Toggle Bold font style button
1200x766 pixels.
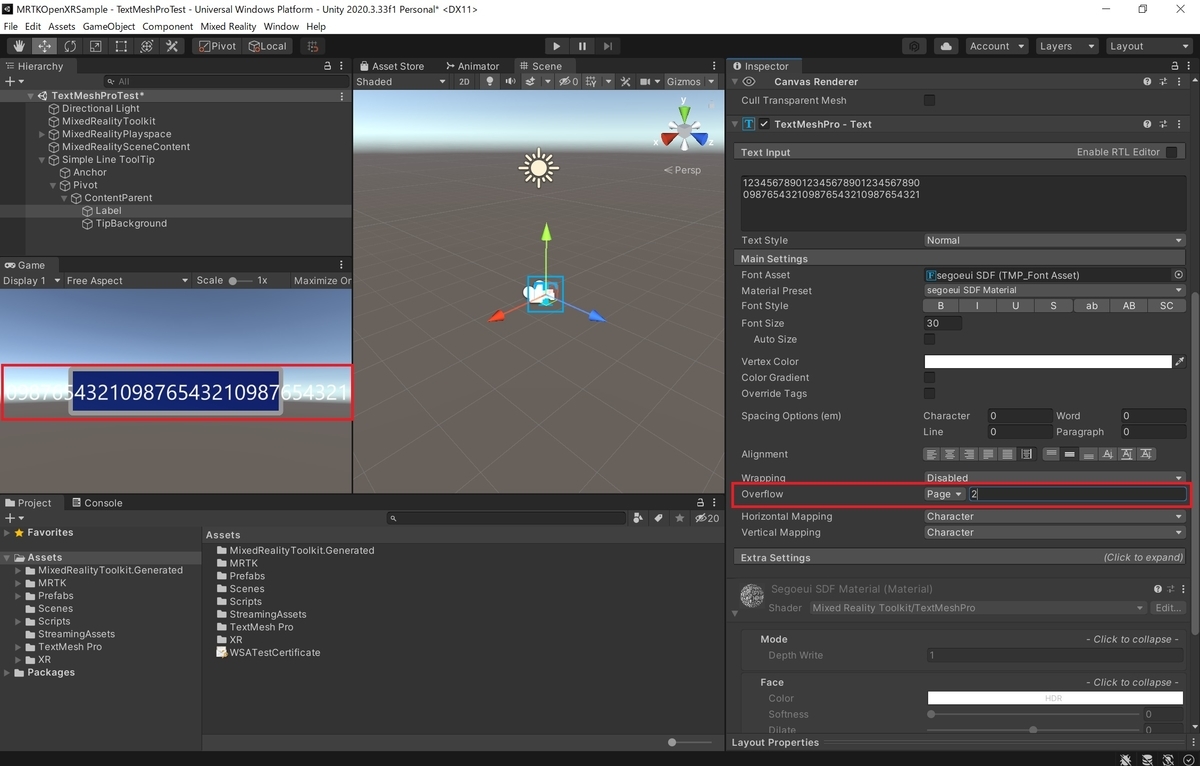940,306
